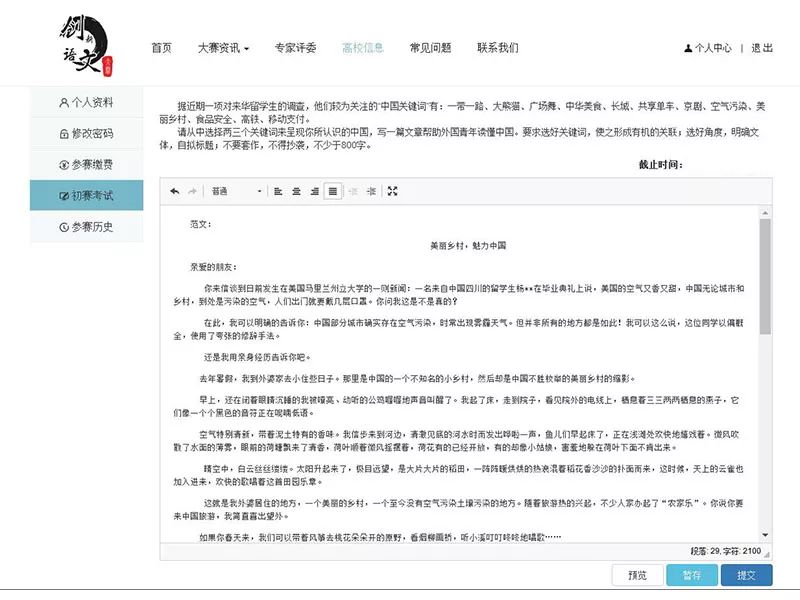This screenshot has height=600, width=800.
Task: Toggle justify alignment button
Action: [x=333, y=191]
